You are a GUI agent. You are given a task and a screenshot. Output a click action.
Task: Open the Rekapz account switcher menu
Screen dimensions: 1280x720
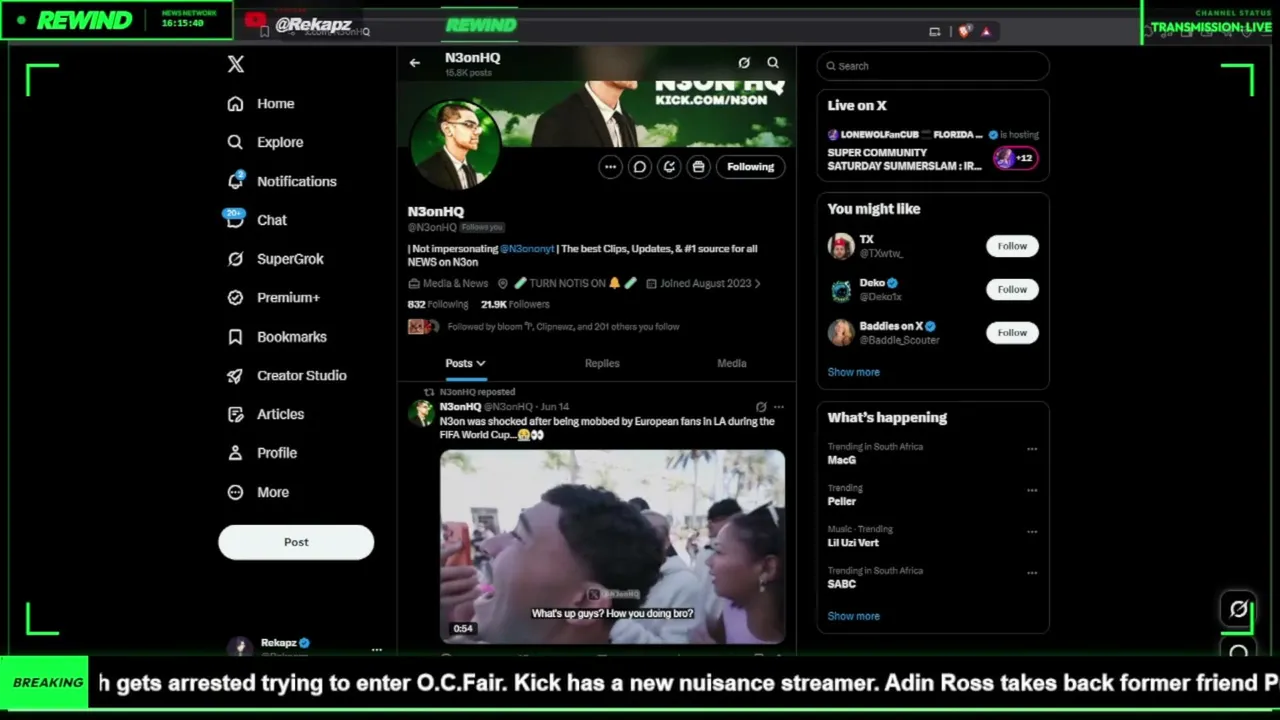tap(376, 649)
